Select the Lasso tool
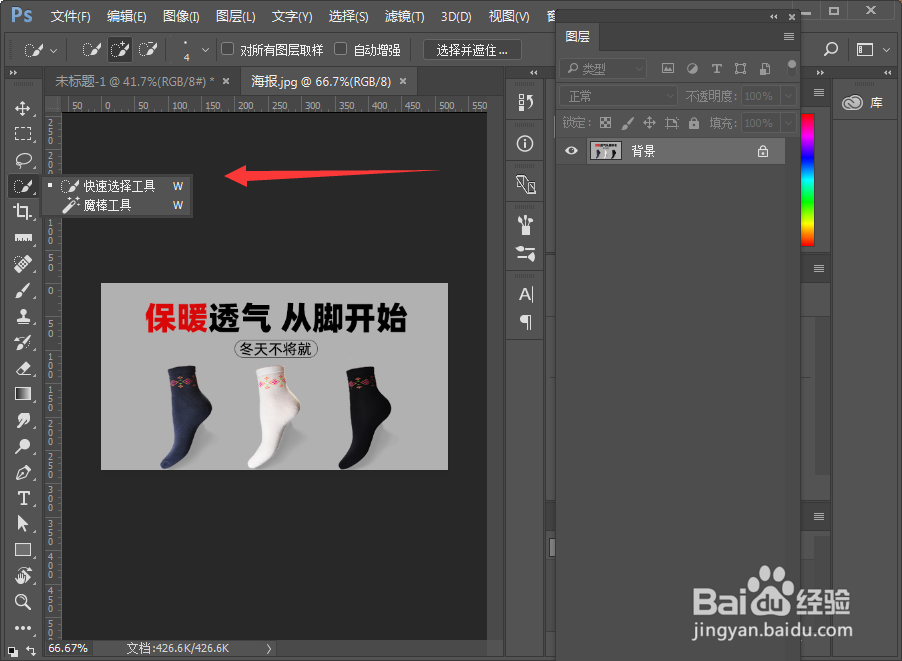 (x=23, y=160)
